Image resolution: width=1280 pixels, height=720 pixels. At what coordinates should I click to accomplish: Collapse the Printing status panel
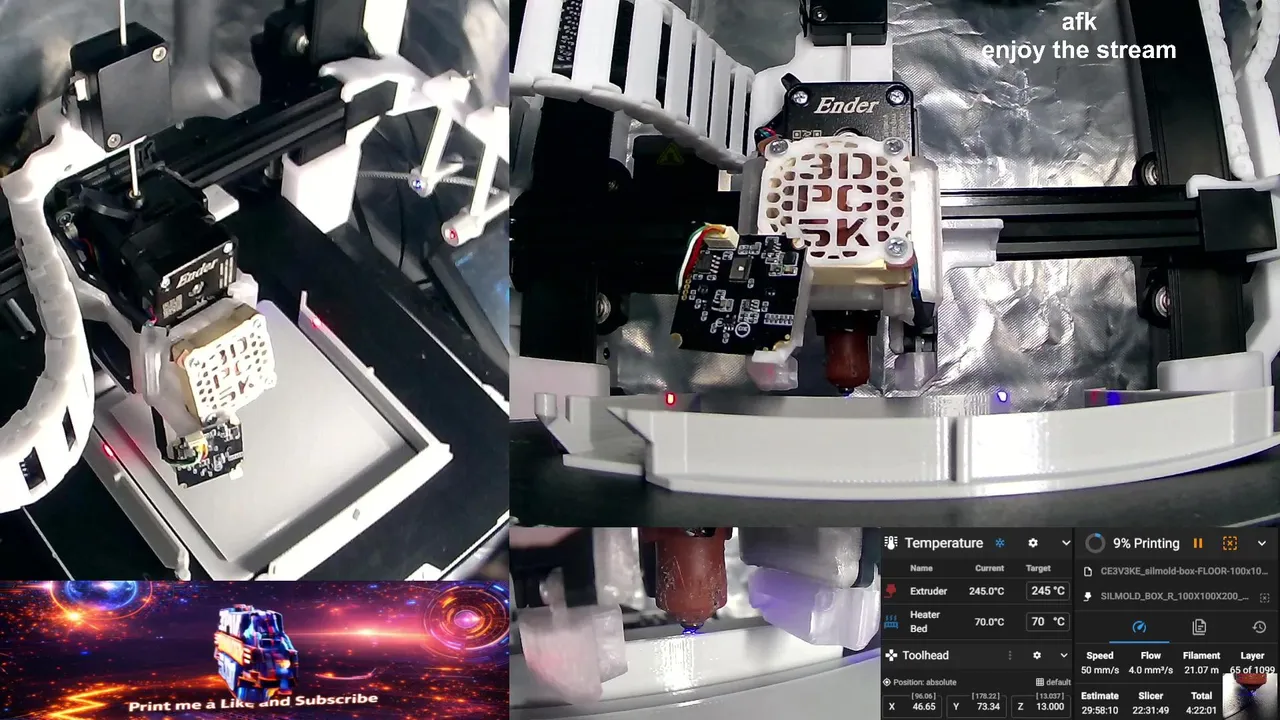1262,543
